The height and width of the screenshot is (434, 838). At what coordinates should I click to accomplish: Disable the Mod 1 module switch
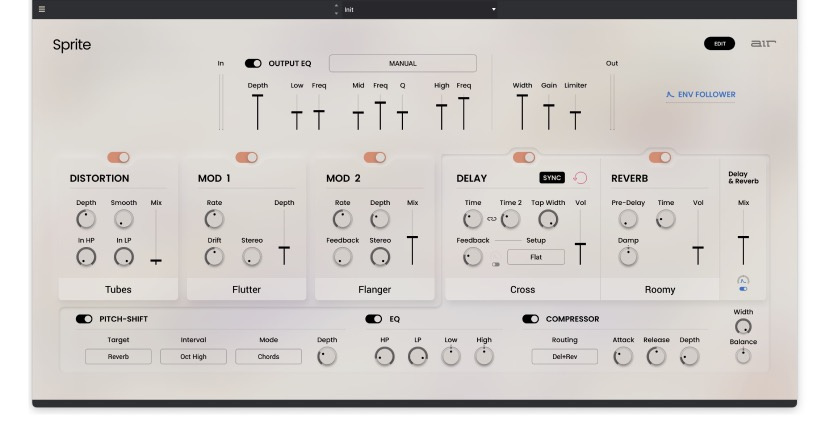coord(246,157)
